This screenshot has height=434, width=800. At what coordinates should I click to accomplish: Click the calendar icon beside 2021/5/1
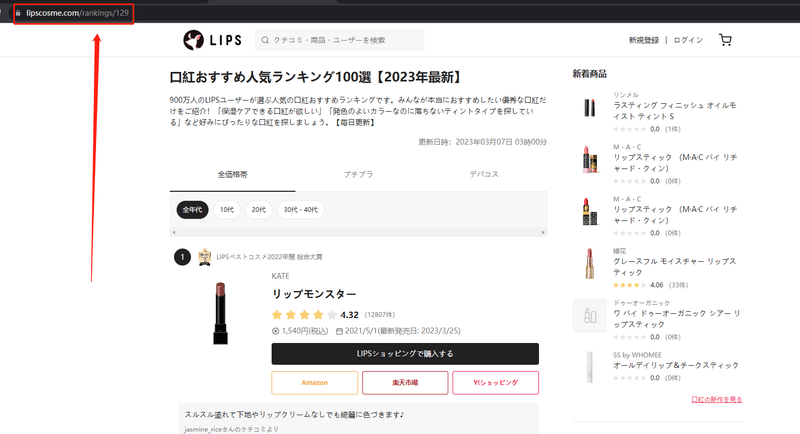(339, 331)
